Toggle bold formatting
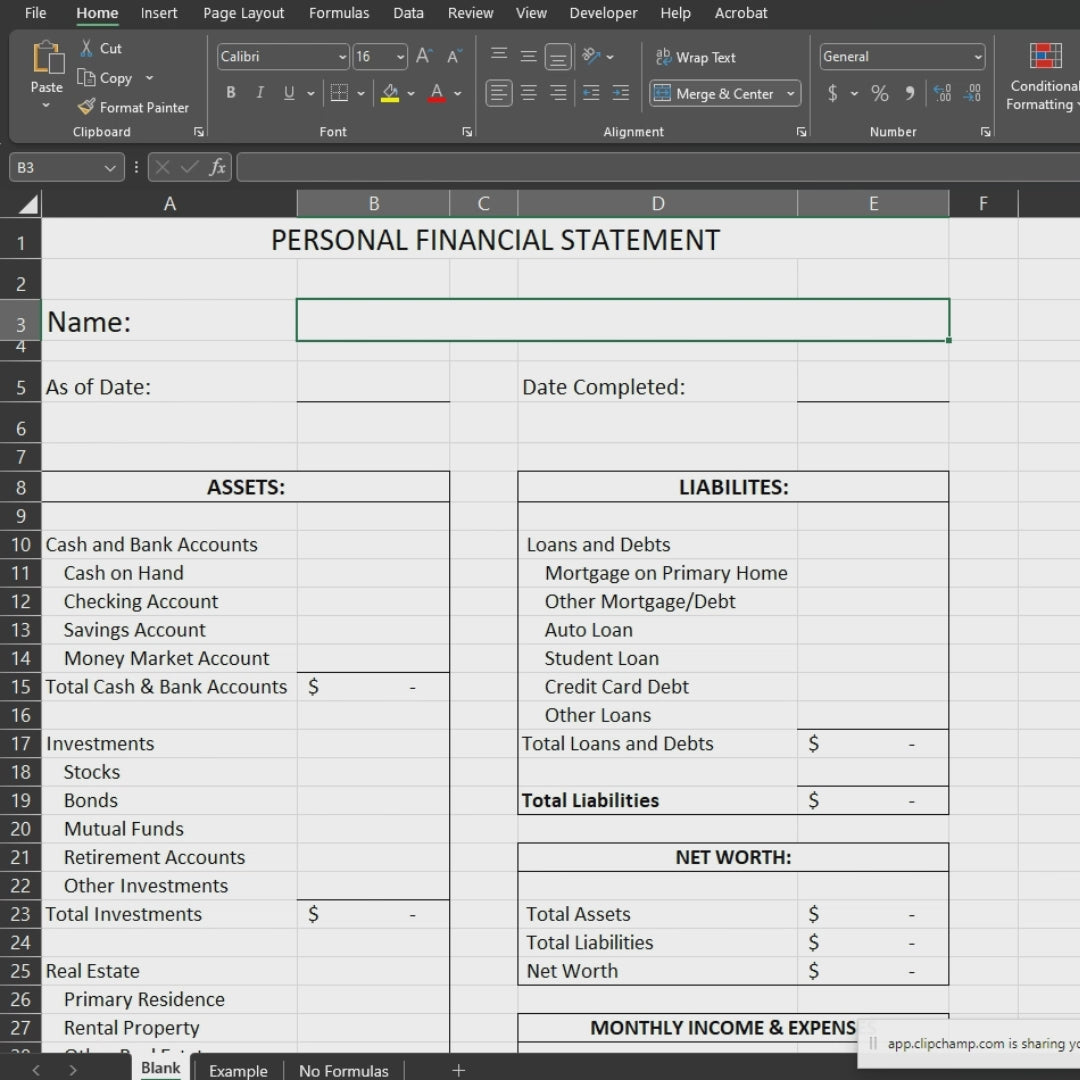Screen dimensions: 1080x1080 coord(230,92)
